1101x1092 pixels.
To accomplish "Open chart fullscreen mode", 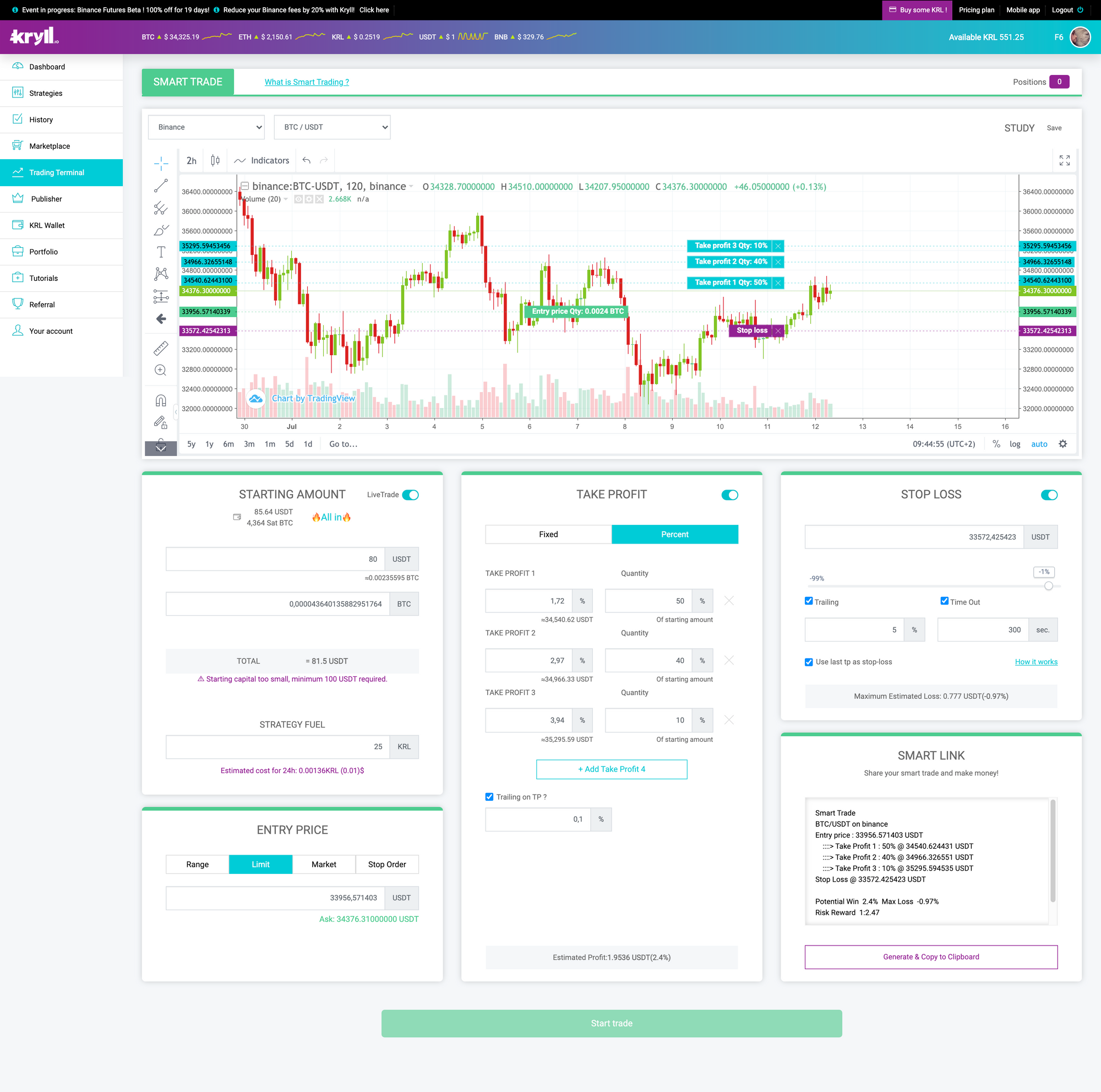I will pos(1064,161).
